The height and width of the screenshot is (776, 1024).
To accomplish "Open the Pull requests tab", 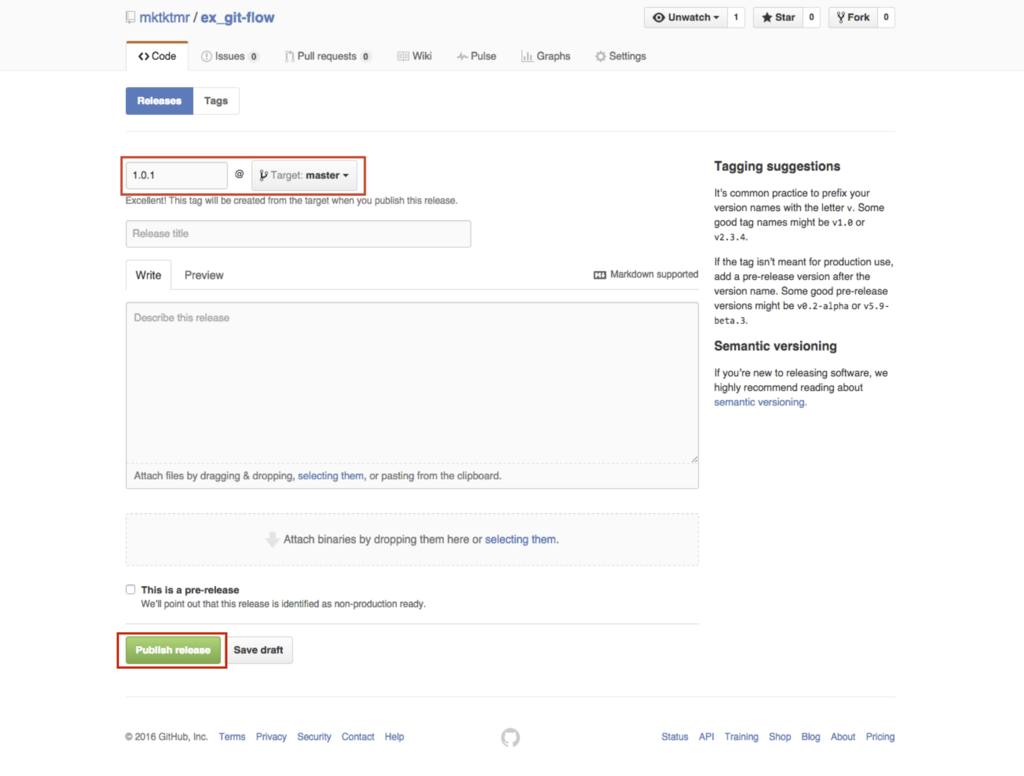I will click(x=327, y=56).
